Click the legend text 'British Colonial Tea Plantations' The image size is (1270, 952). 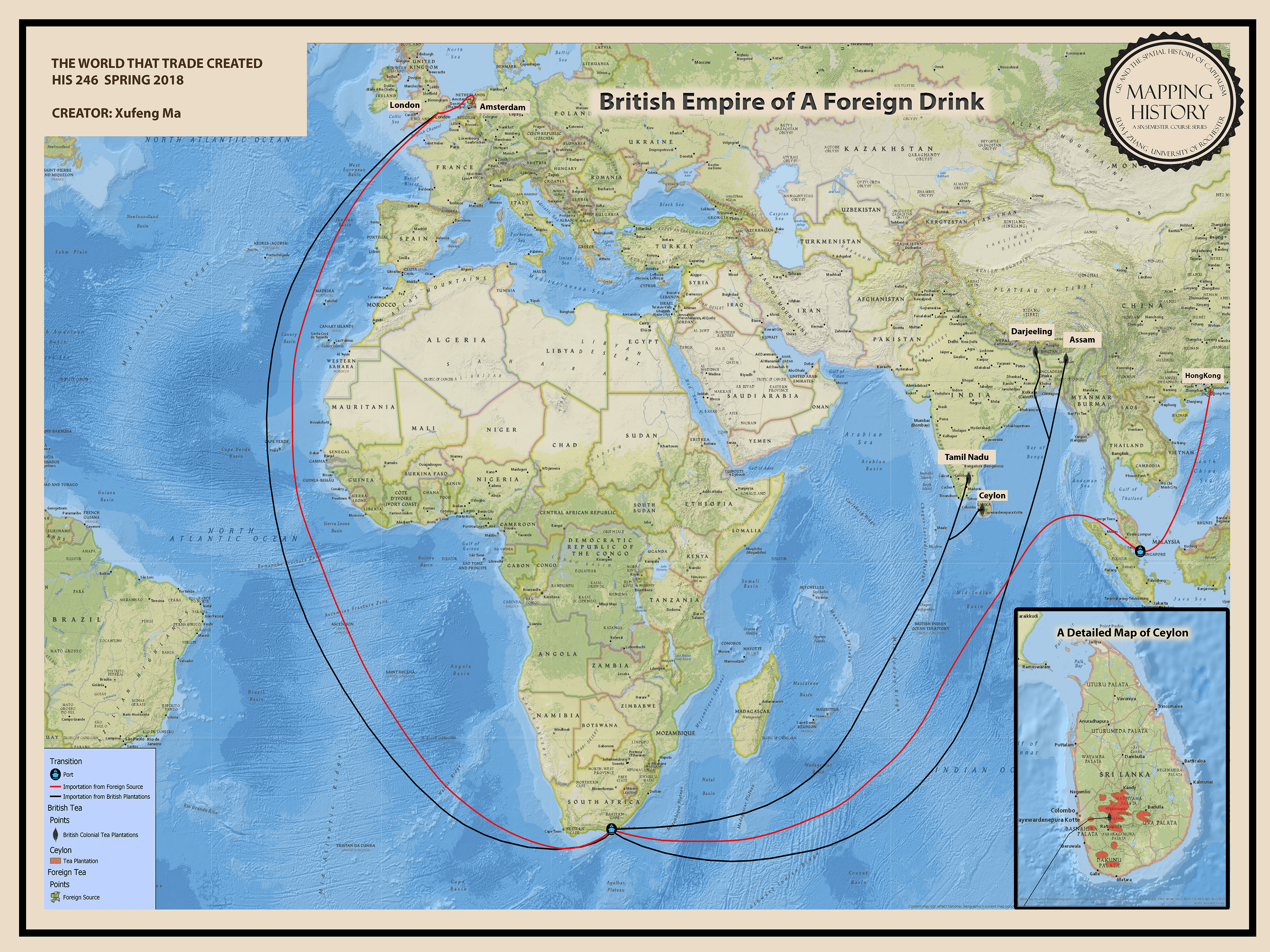[101, 835]
